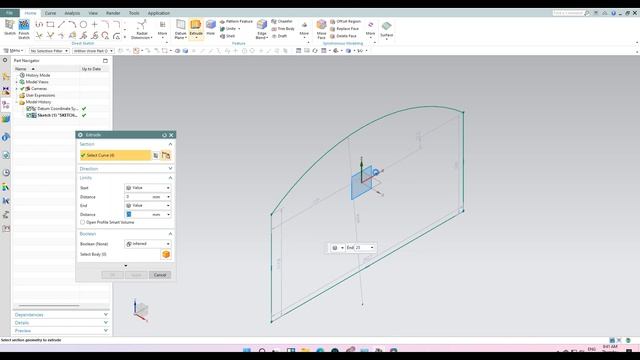Image resolution: width=640 pixels, height=360 pixels.
Task: Click the Curve selection icon beside Select Curve
Action: pos(166,155)
